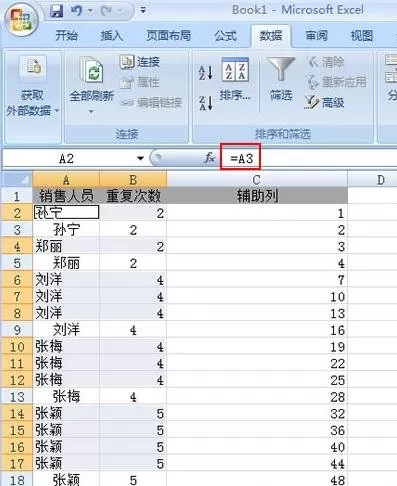Click the 连接 connections button
The image size is (397, 486).
pos(139,62)
